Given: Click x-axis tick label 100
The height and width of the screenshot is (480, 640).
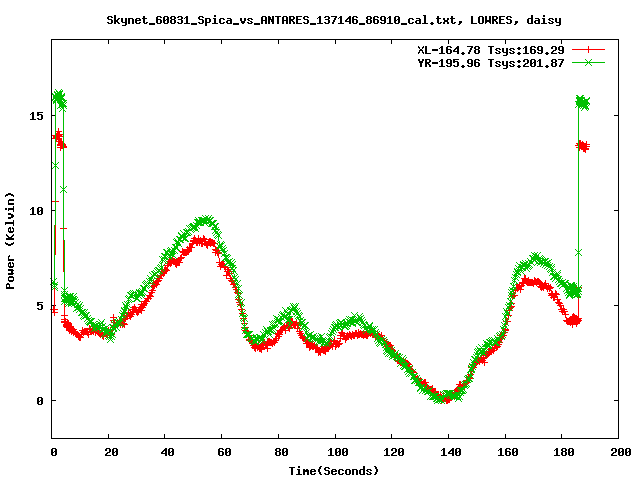Looking at the screenshot, I should pos(338,452).
